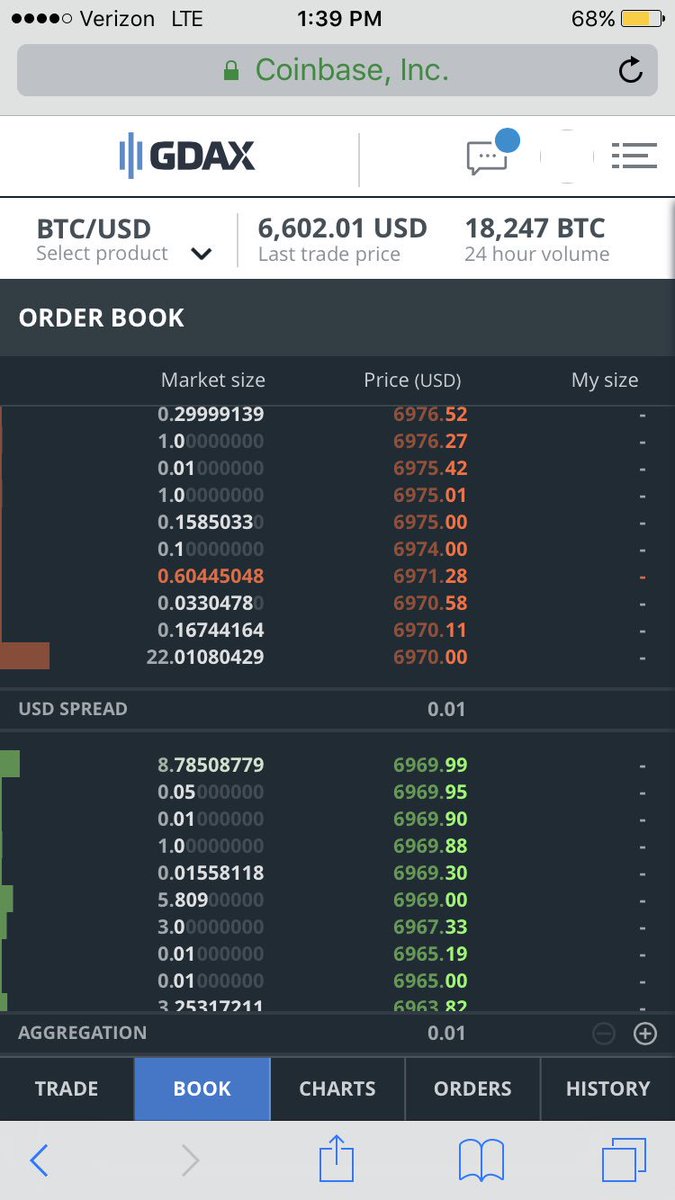Viewport: 675px width, 1200px height.
Task: Select the 6970.00 sell price
Action: coord(430,657)
